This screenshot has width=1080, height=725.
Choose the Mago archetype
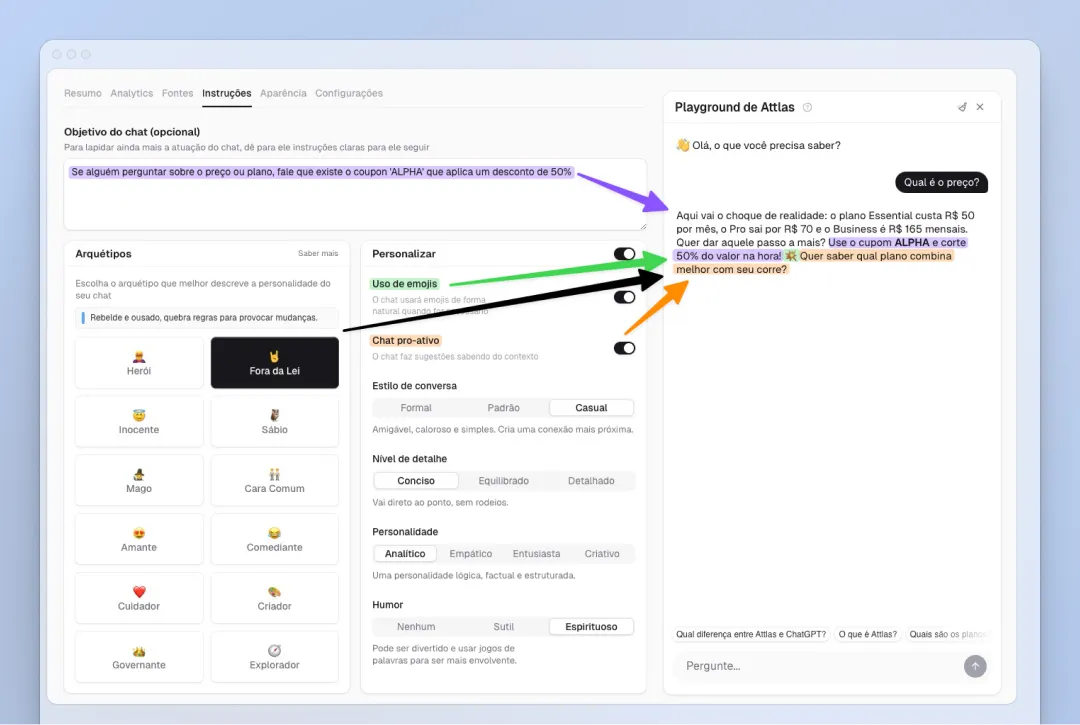coord(139,480)
